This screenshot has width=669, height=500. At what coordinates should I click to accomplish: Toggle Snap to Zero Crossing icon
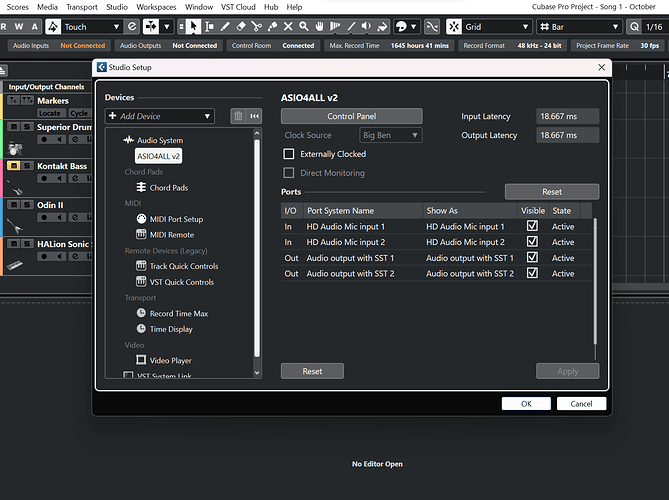(432, 26)
